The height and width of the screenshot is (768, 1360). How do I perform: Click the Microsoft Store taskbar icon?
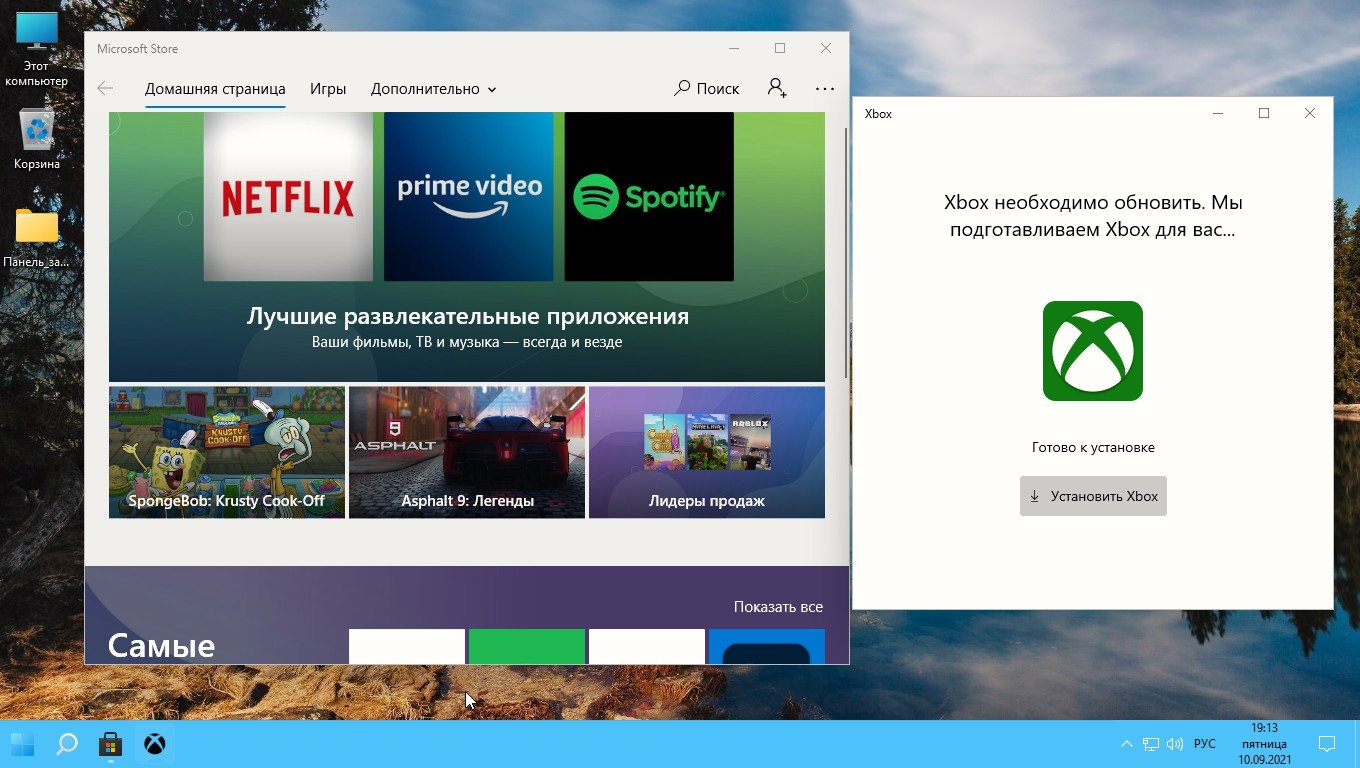[111, 744]
